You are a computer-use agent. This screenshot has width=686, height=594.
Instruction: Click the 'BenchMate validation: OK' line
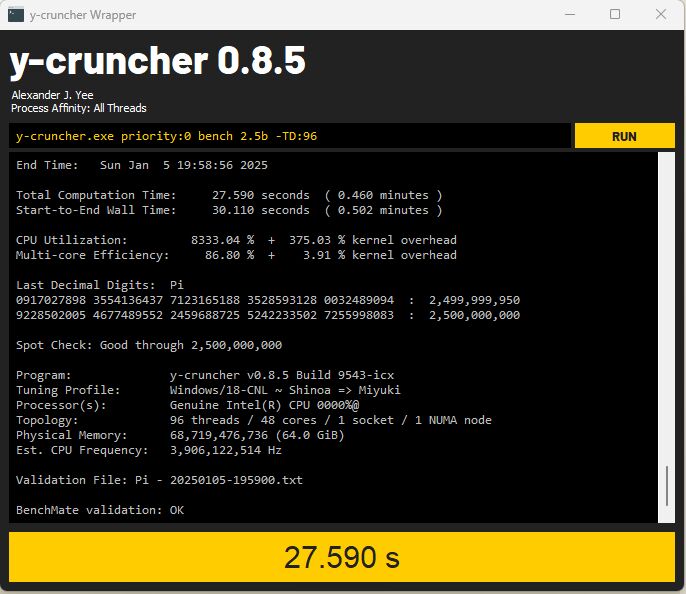click(100, 510)
